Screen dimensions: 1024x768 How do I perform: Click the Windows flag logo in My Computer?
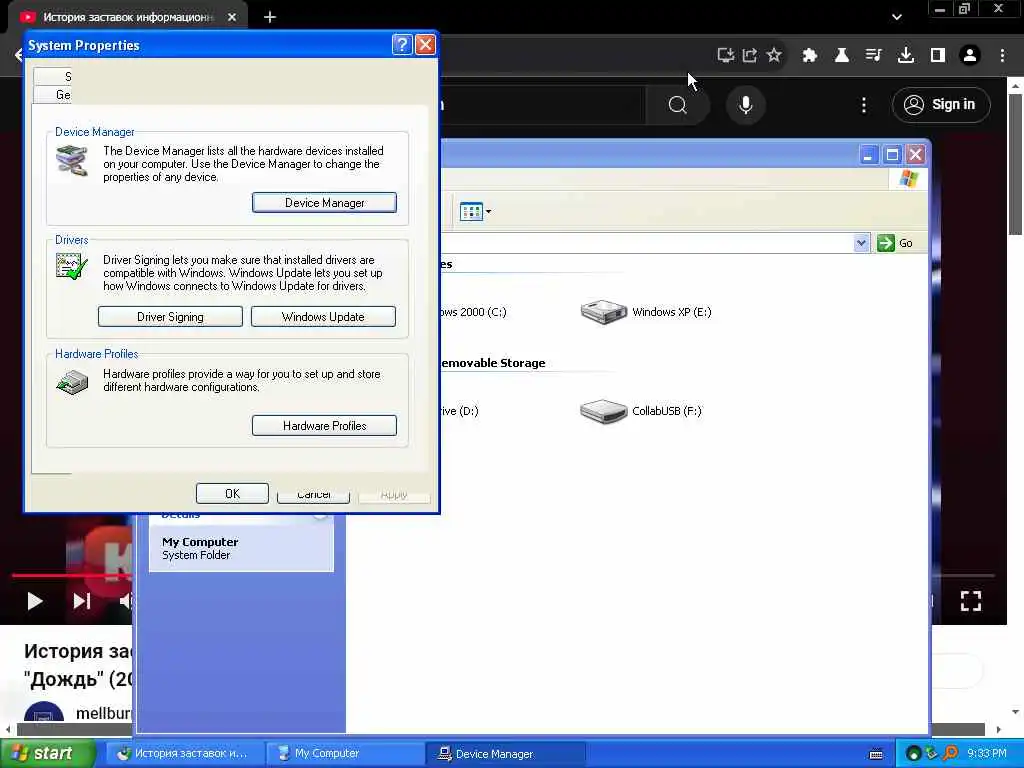click(908, 178)
